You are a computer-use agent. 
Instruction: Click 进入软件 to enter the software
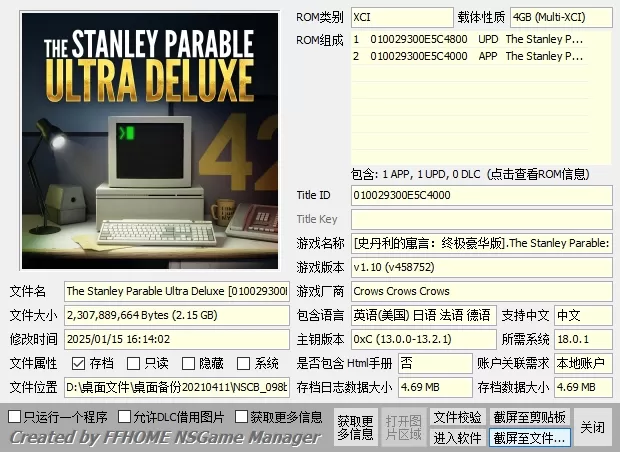(457, 437)
